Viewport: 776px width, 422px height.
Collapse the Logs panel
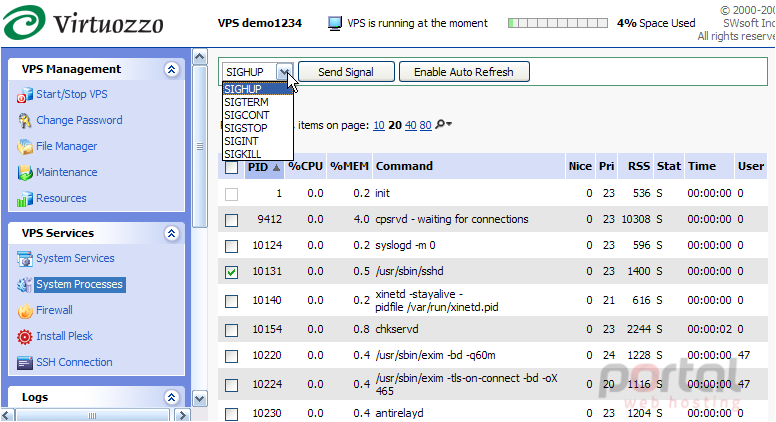(x=171, y=397)
